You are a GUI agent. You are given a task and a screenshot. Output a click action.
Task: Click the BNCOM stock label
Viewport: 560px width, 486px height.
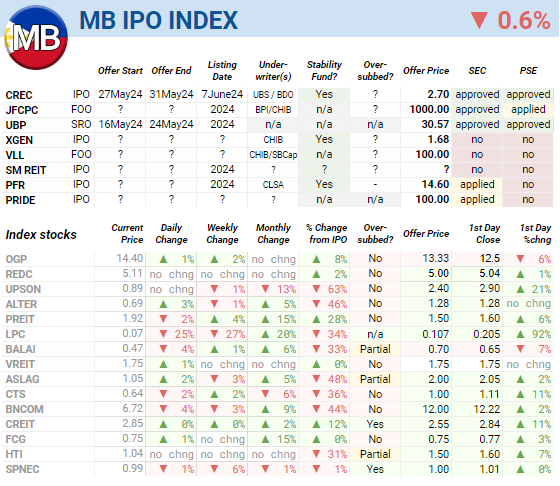(x=24, y=409)
